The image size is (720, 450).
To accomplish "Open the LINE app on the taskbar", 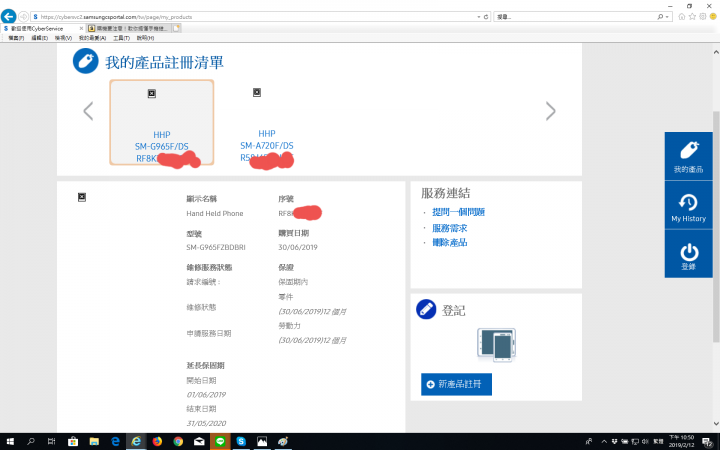I will click(220, 442).
